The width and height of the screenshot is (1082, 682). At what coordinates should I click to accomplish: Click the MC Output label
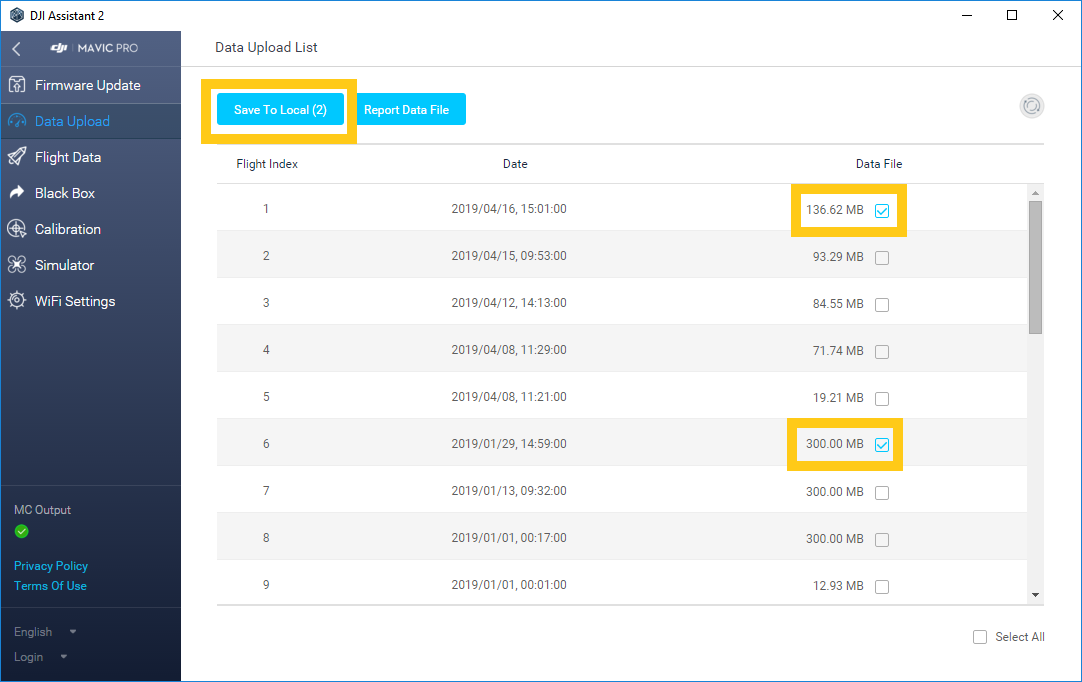(42, 509)
